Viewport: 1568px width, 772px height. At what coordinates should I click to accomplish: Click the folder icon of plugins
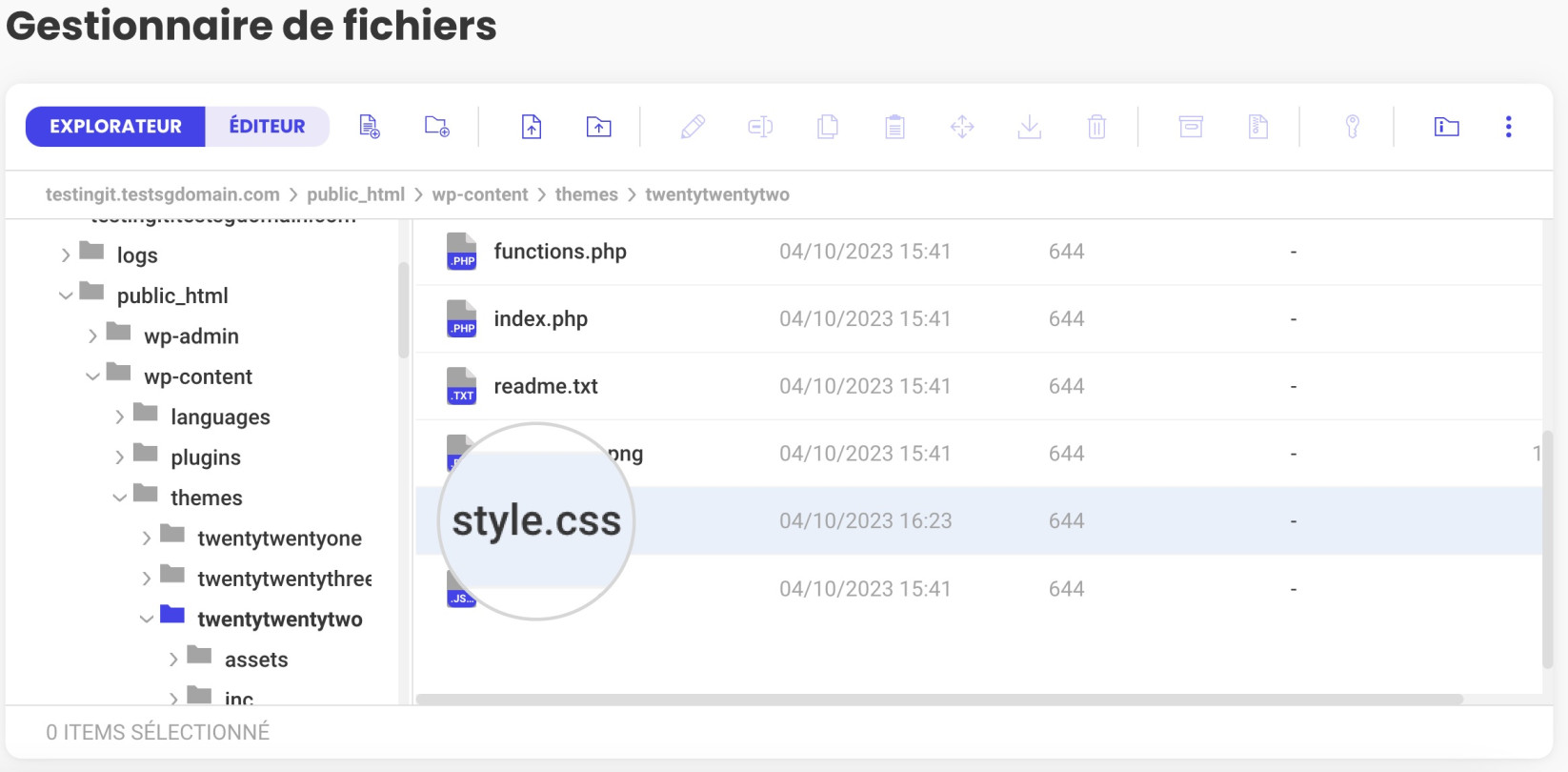click(x=146, y=452)
